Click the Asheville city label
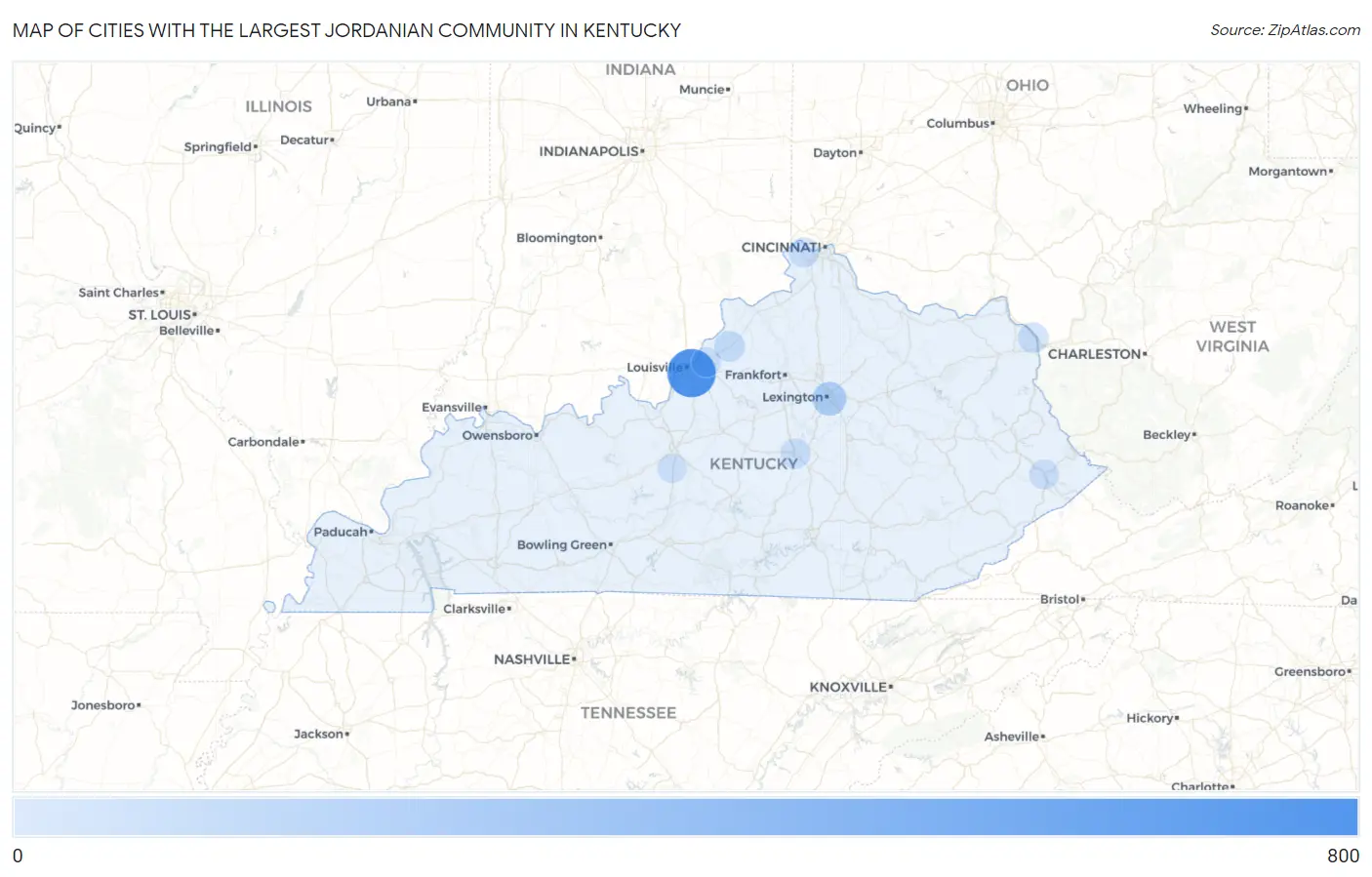The image size is (1372, 877). (x=1014, y=737)
